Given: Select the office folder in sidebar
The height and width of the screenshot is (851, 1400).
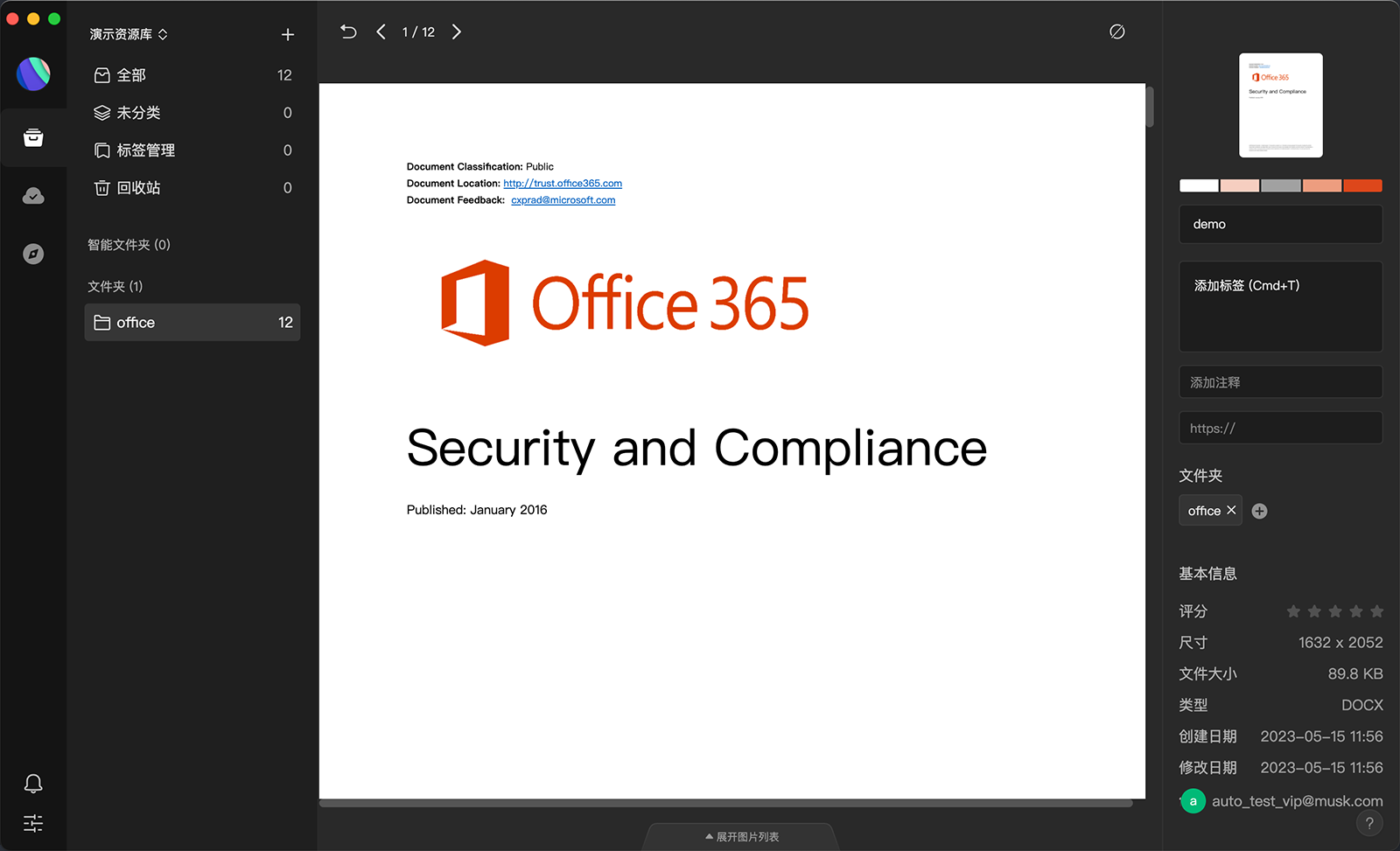Looking at the screenshot, I should point(192,323).
